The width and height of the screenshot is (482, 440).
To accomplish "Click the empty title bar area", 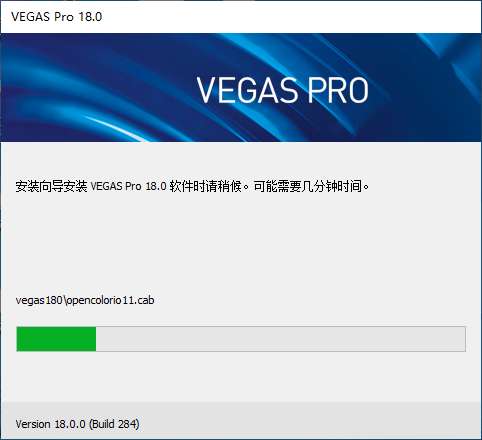I will tap(290, 17).
